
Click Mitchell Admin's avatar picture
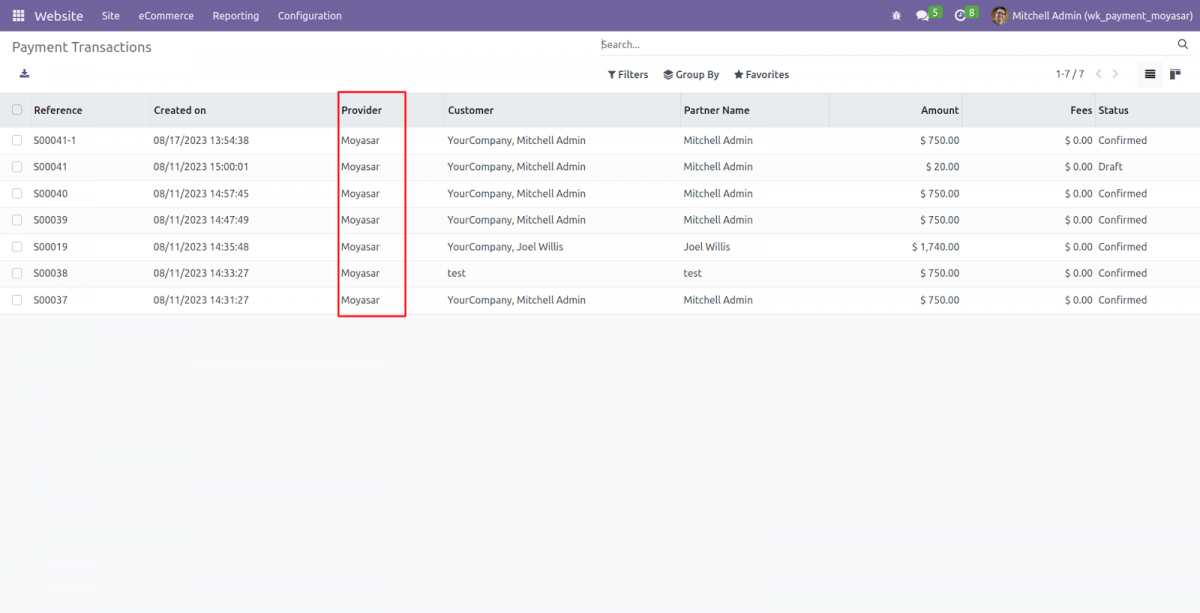[999, 16]
